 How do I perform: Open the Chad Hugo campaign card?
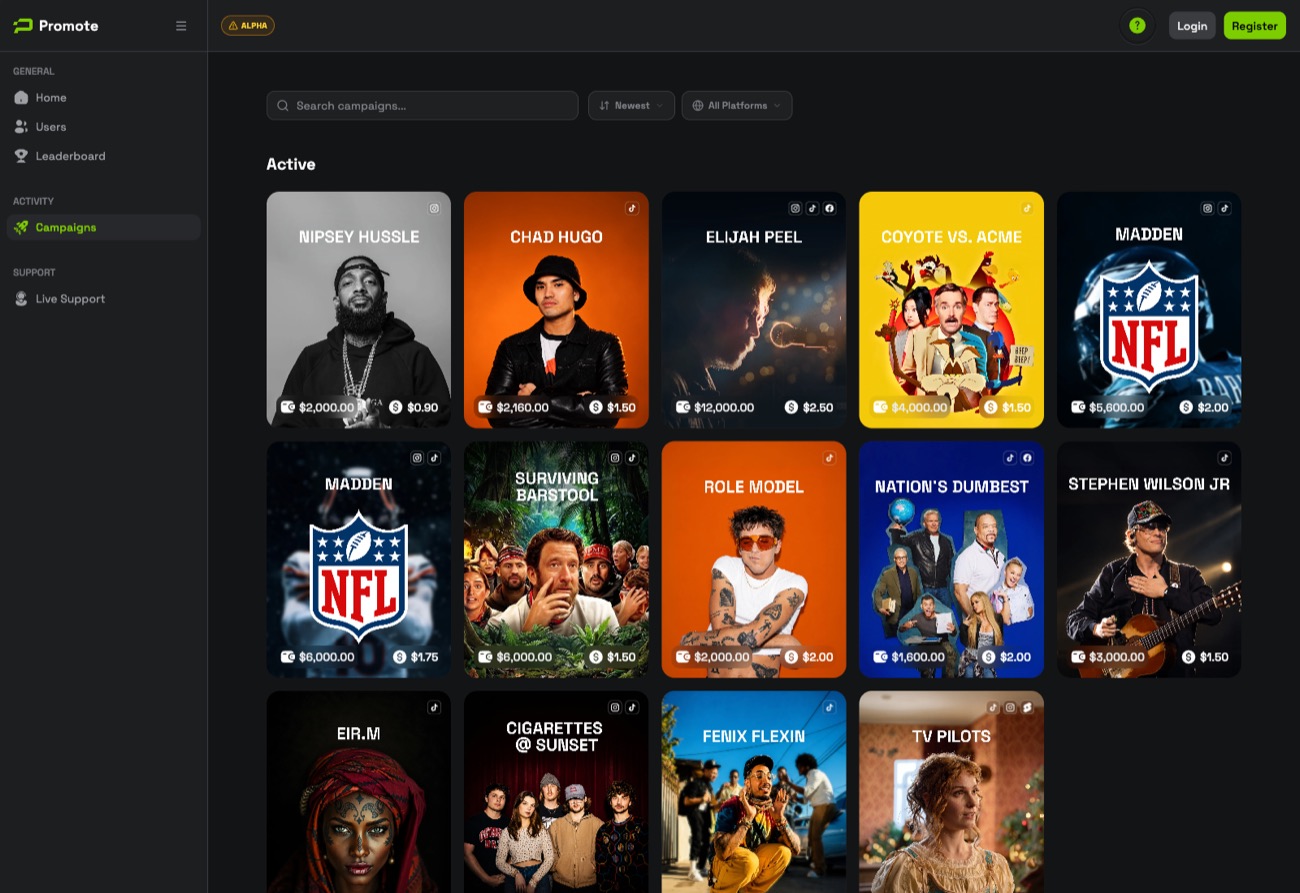click(x=556, y=310)
